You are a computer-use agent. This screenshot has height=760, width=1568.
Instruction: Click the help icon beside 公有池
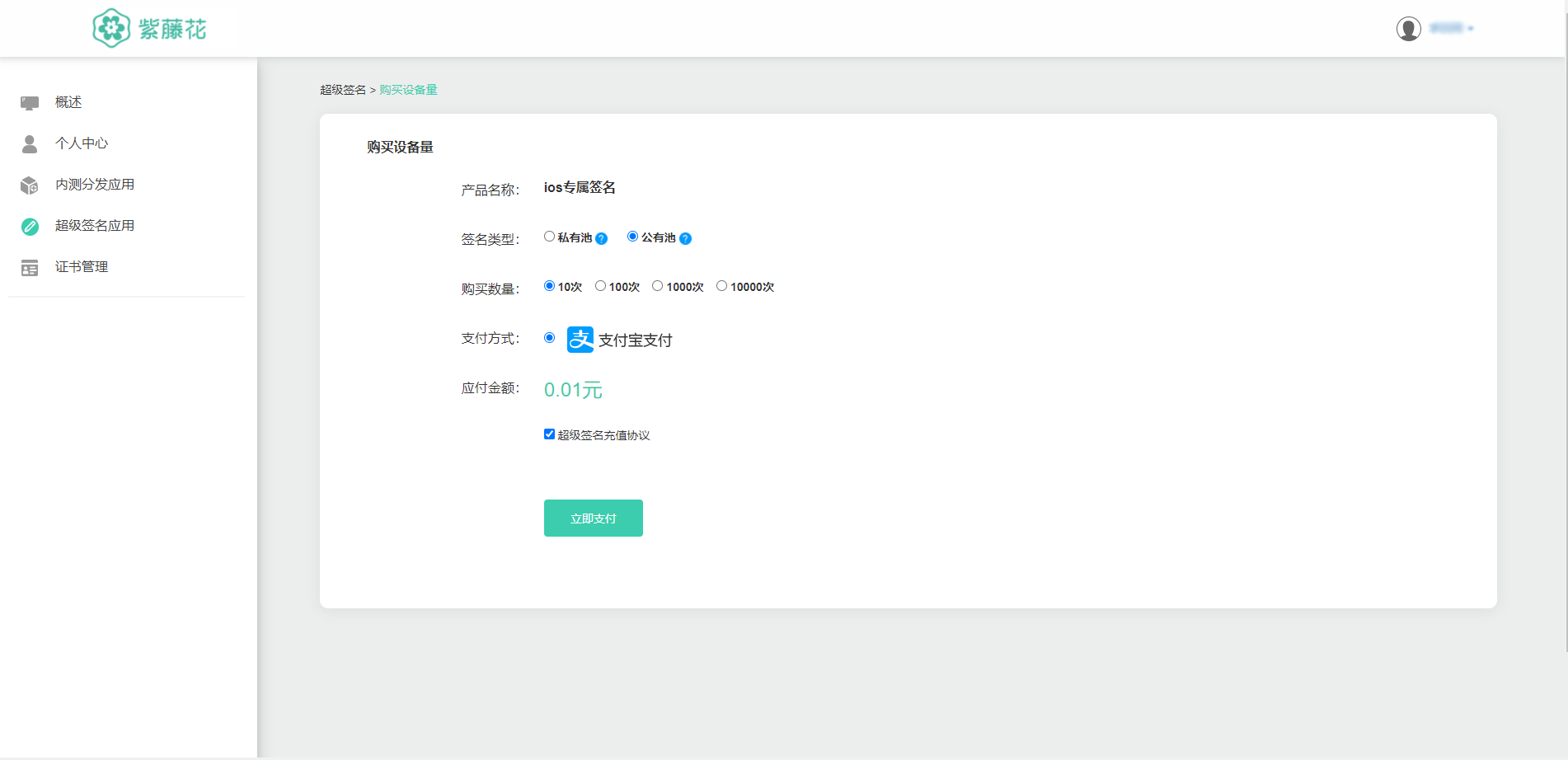tap(685, 238)
